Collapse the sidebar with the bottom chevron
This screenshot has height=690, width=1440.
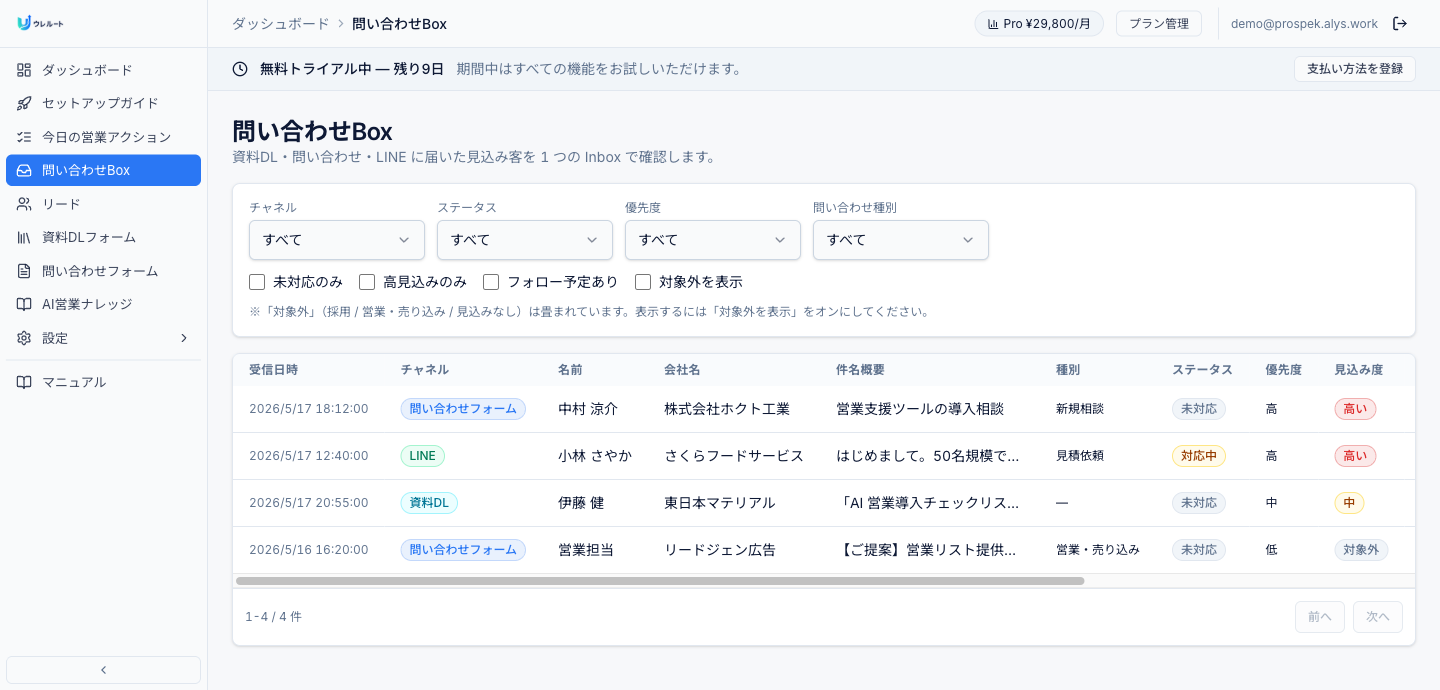[x=103, y=670]
